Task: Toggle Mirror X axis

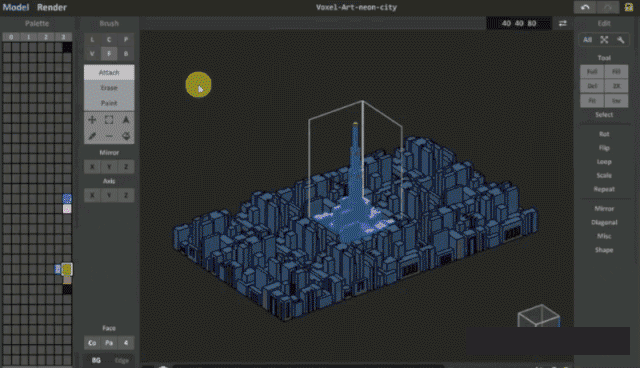Action: [92, 167]
